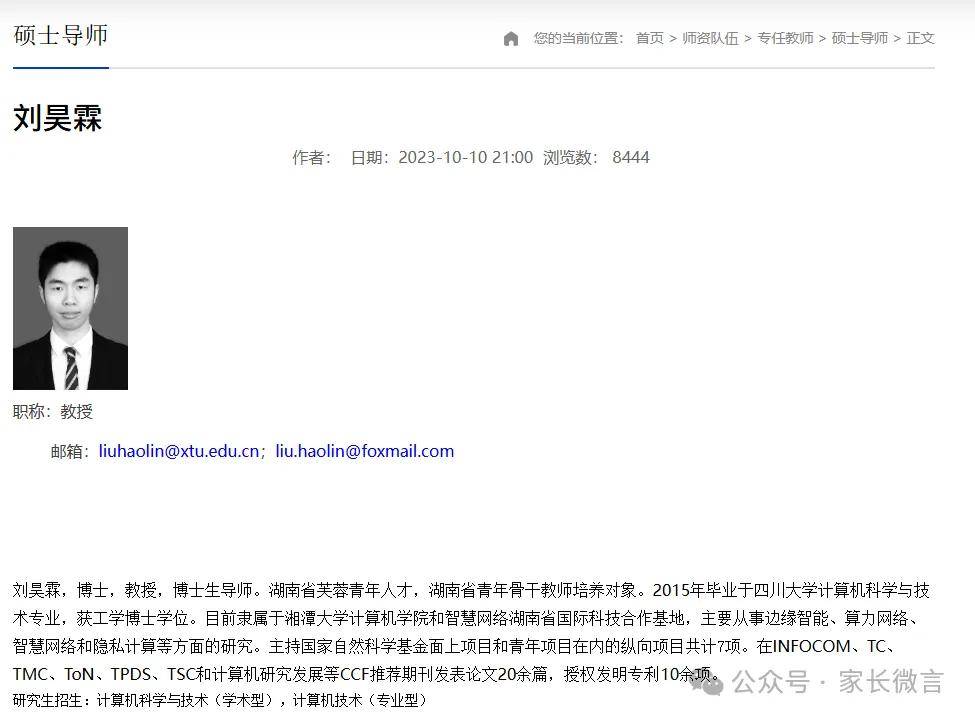Select the 硕士导师 breadcrumb link

(860, 38)
